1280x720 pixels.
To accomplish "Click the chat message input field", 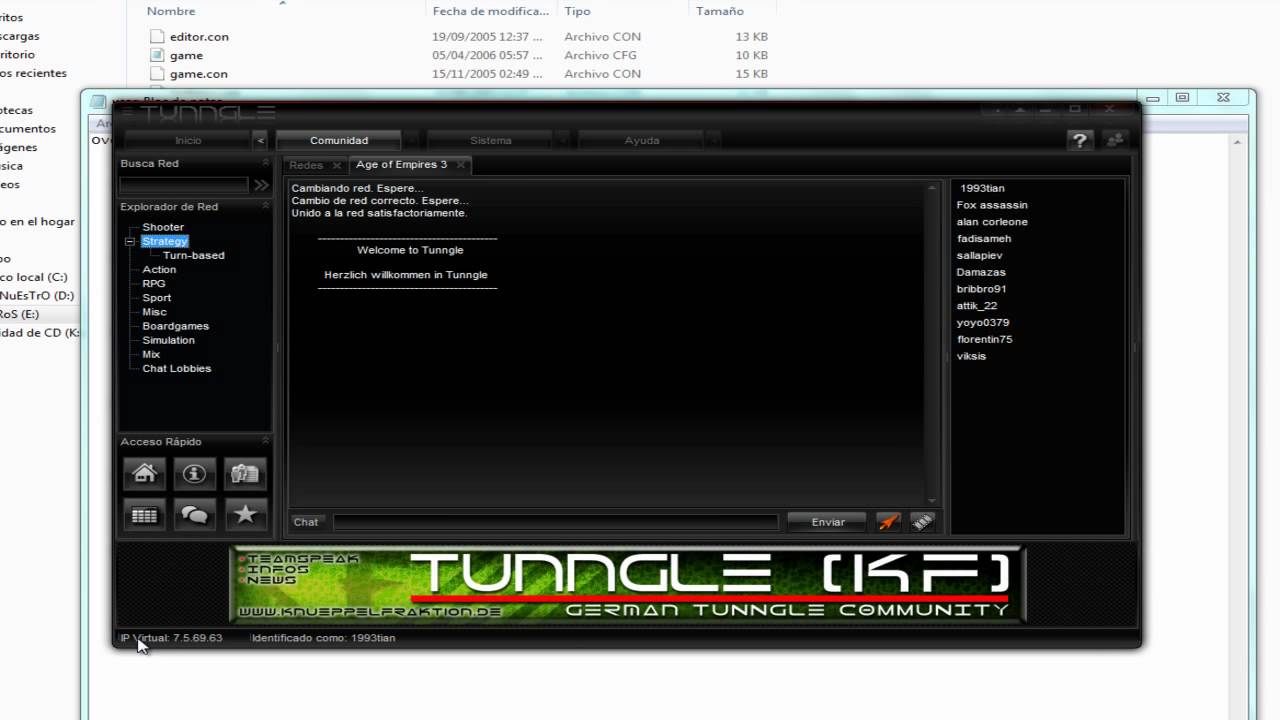I will (555, 522).
